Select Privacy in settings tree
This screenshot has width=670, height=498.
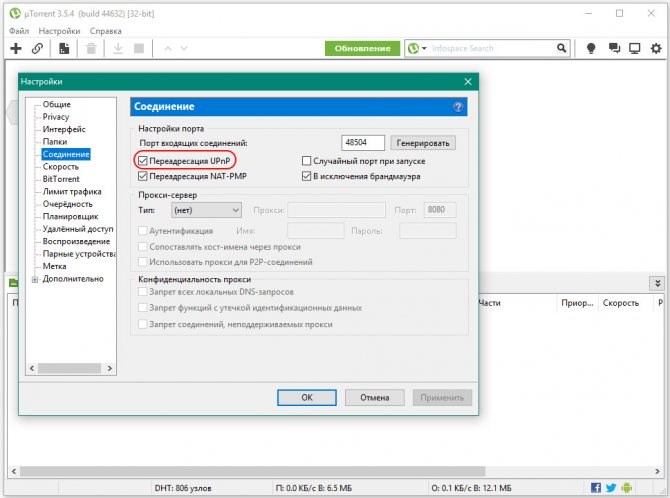pyautogui.click(x=56, y=117)
